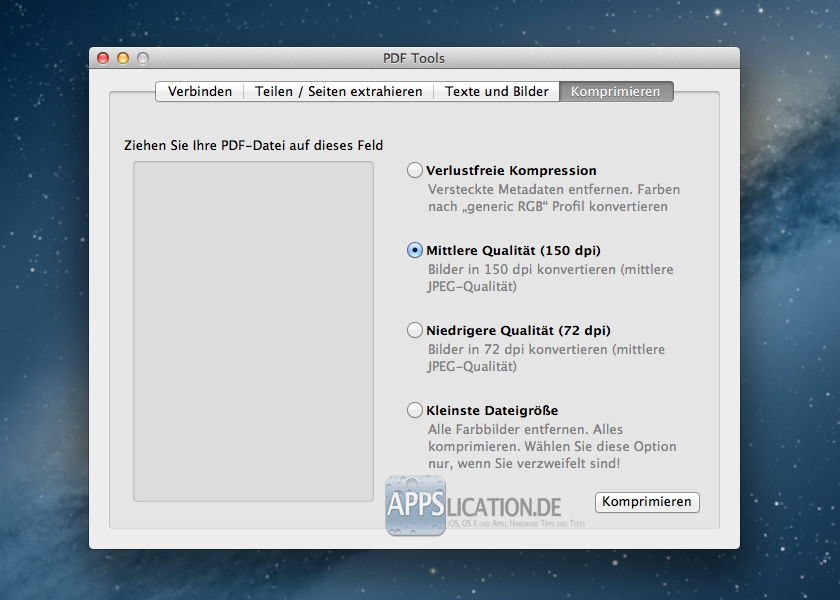Click 'Alle Farbbilder entfernen' description text
This screenshot has width=840, height=600.
click(x=552, y=446)
